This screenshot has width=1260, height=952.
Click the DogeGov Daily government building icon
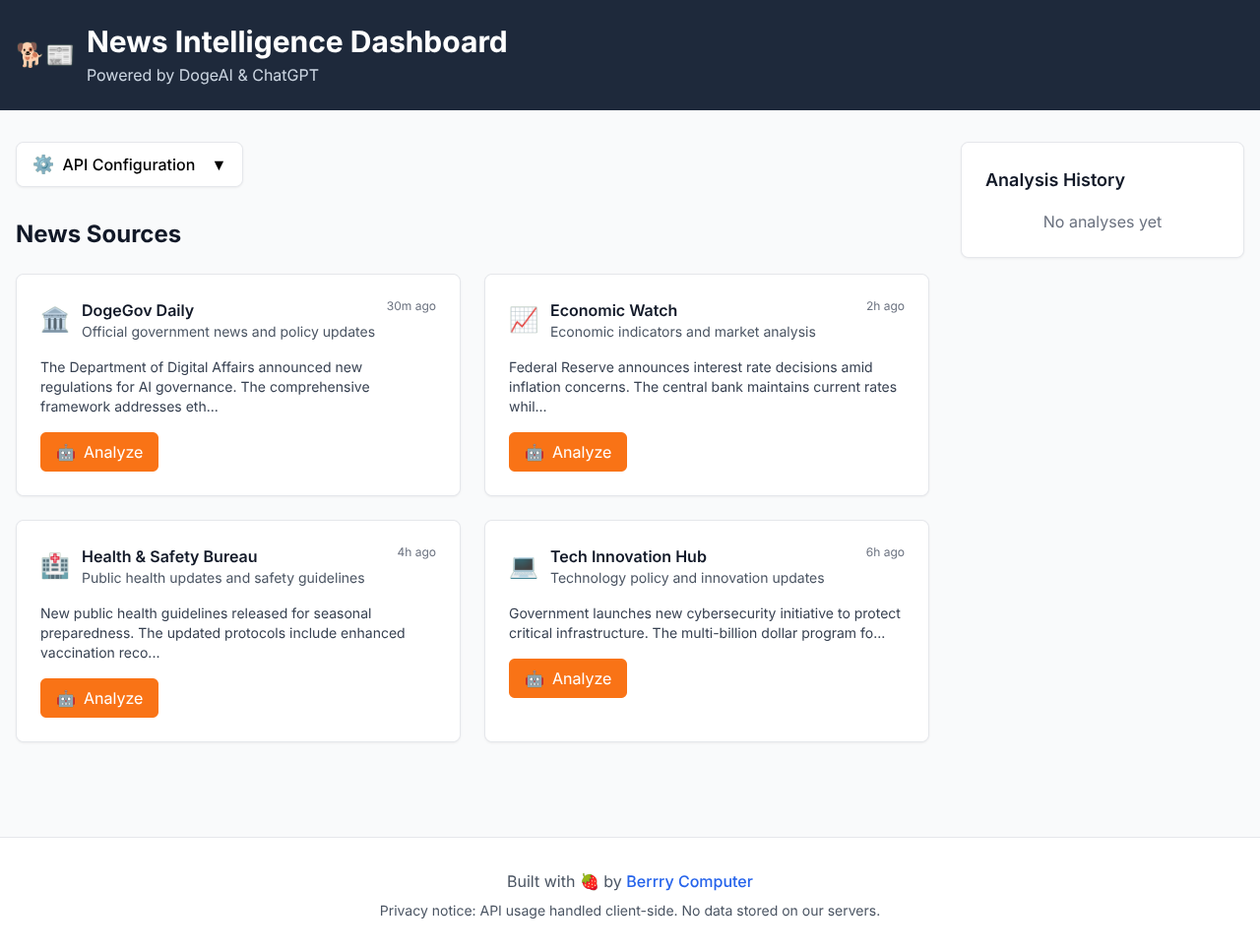click(x=55, y=320)
